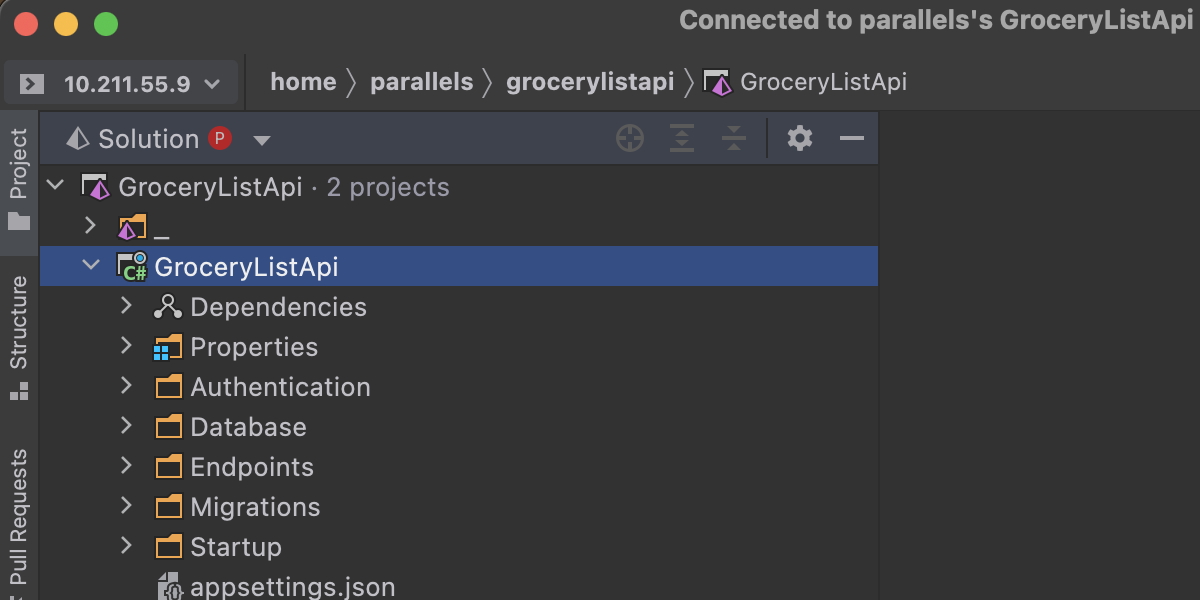Click the terminal icon beside 10.211.55.9
This screenshot has width=1200, height=600.
(x=32, y=83)
